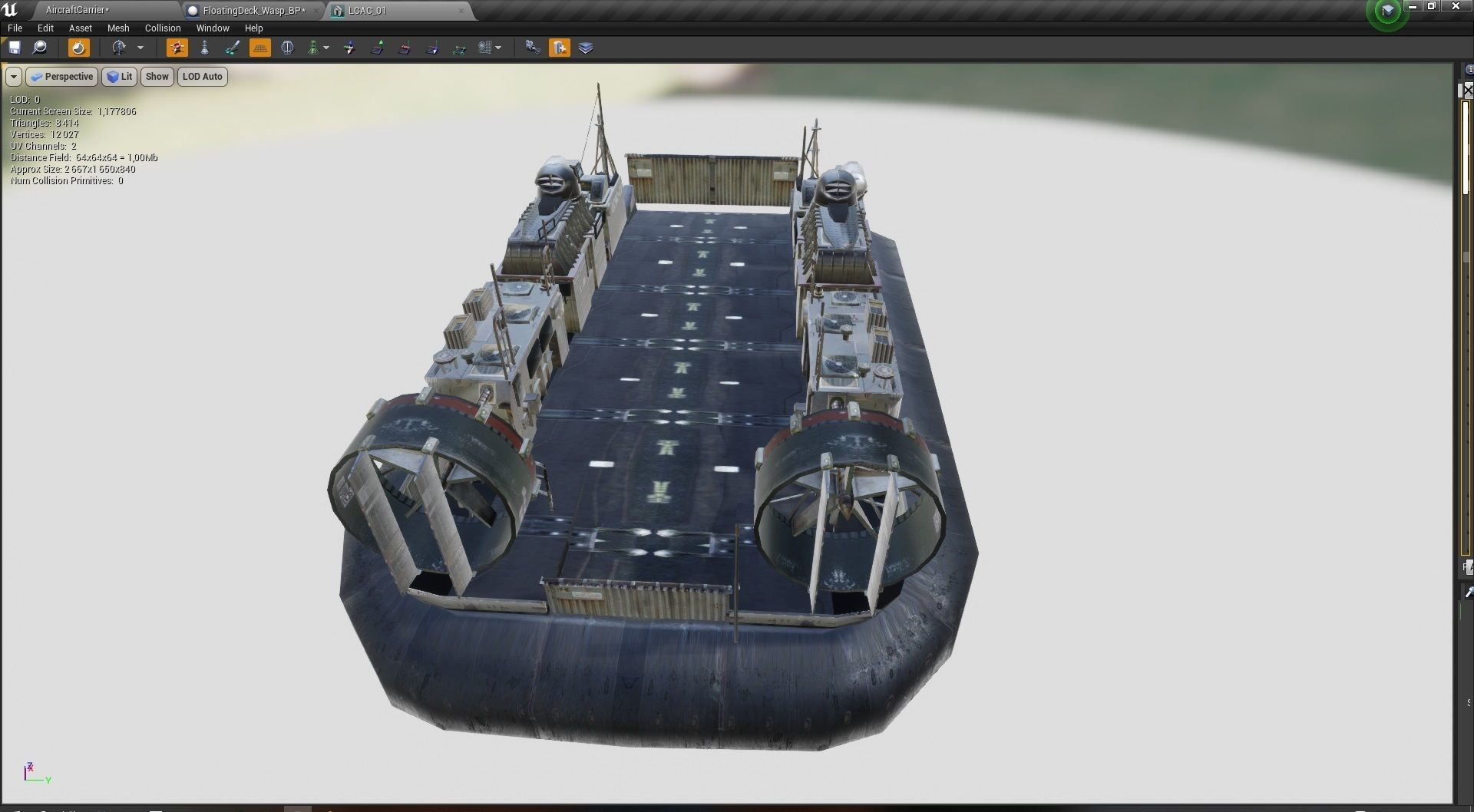Open the Edit menu

45,28
